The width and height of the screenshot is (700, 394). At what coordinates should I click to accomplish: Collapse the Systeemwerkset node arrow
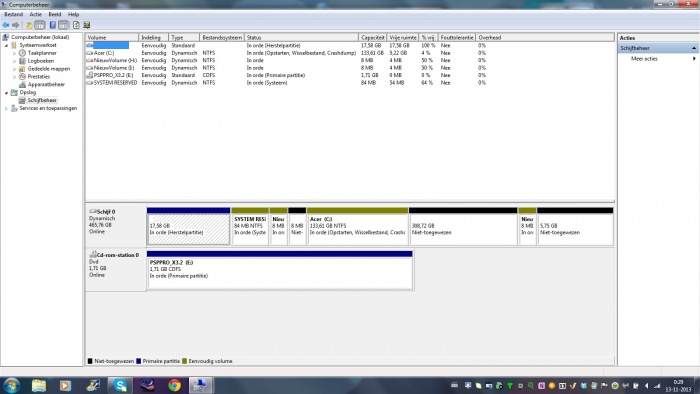[x=6, y=46]
